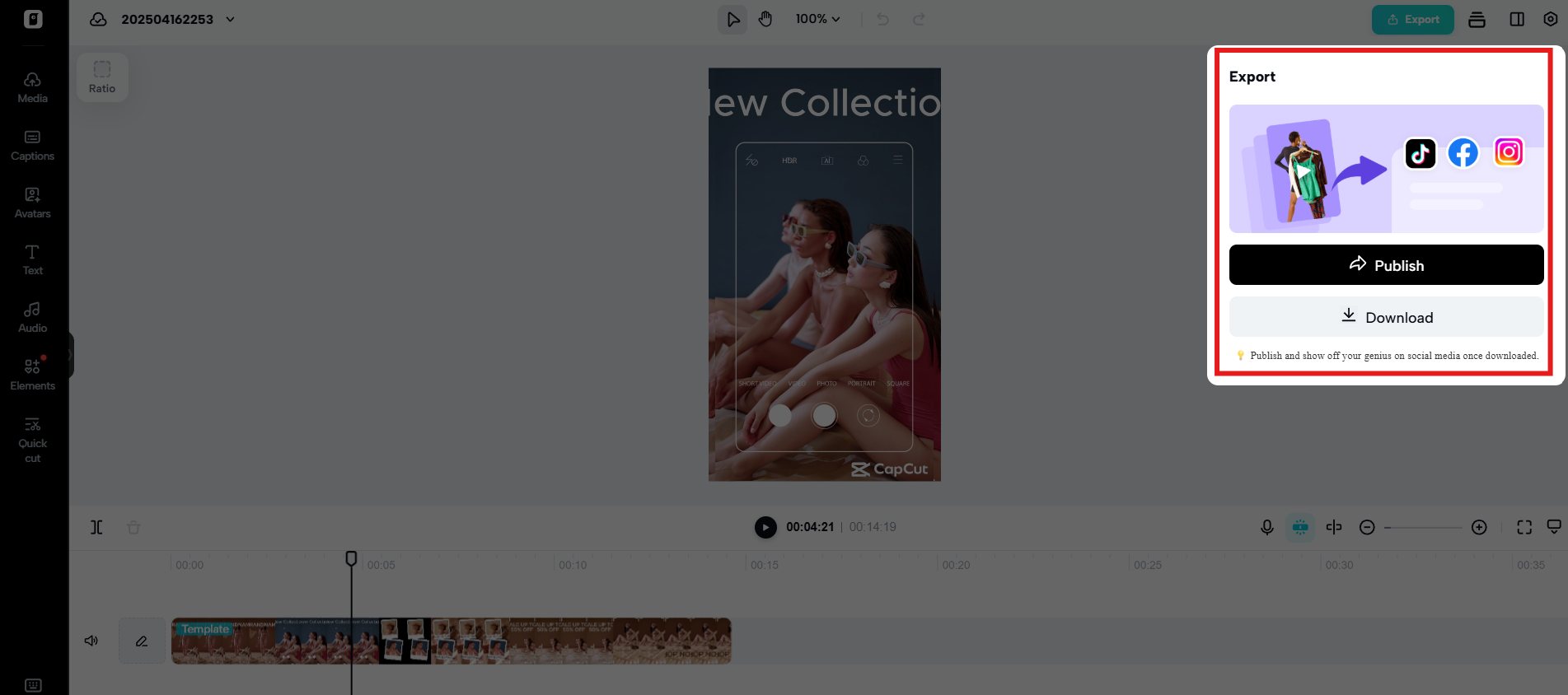
Task: Click the cloud save status icon
Action: pyautogui.click(x=98, y=19)
